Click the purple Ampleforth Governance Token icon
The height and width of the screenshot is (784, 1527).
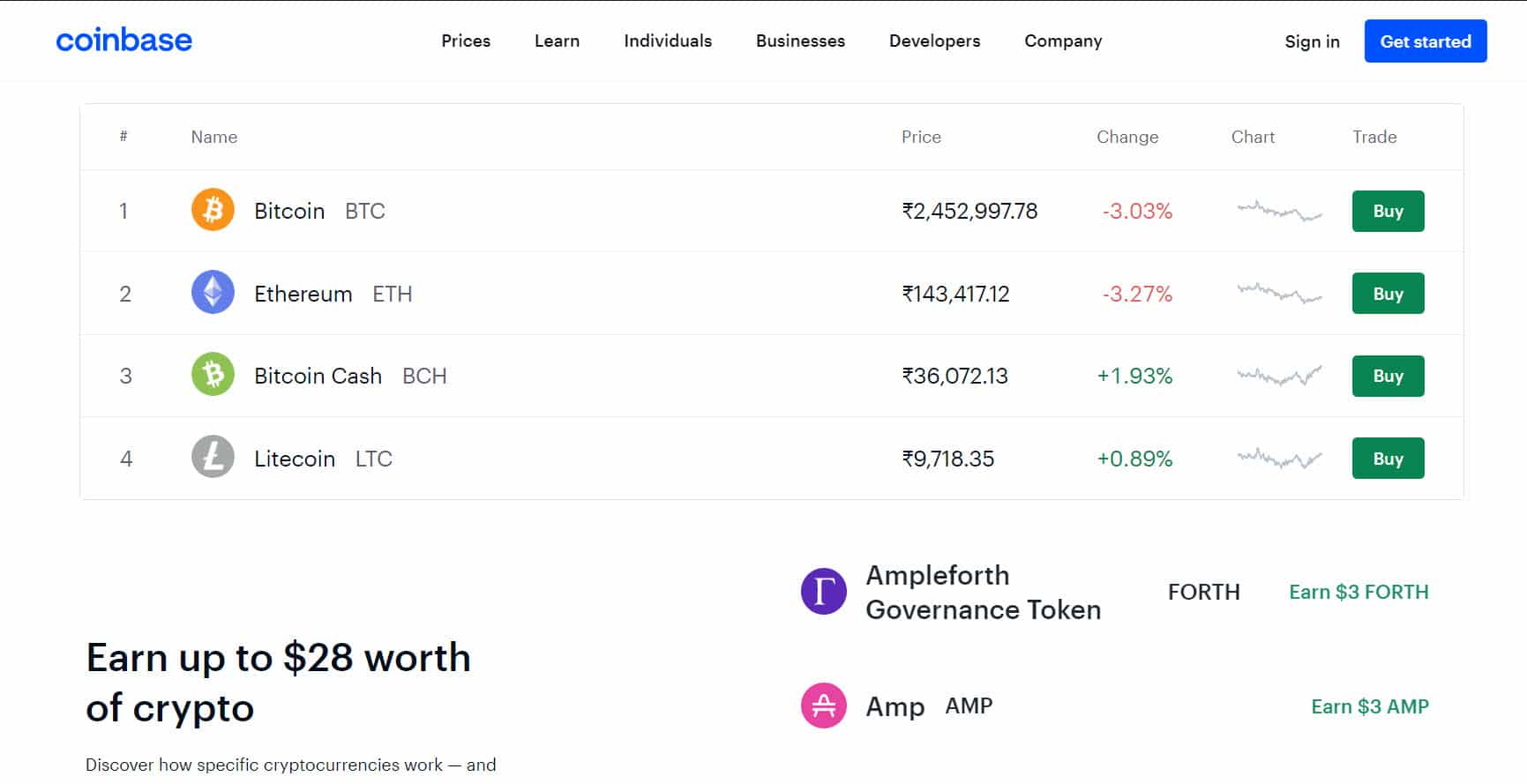click(x=823, y=592)
